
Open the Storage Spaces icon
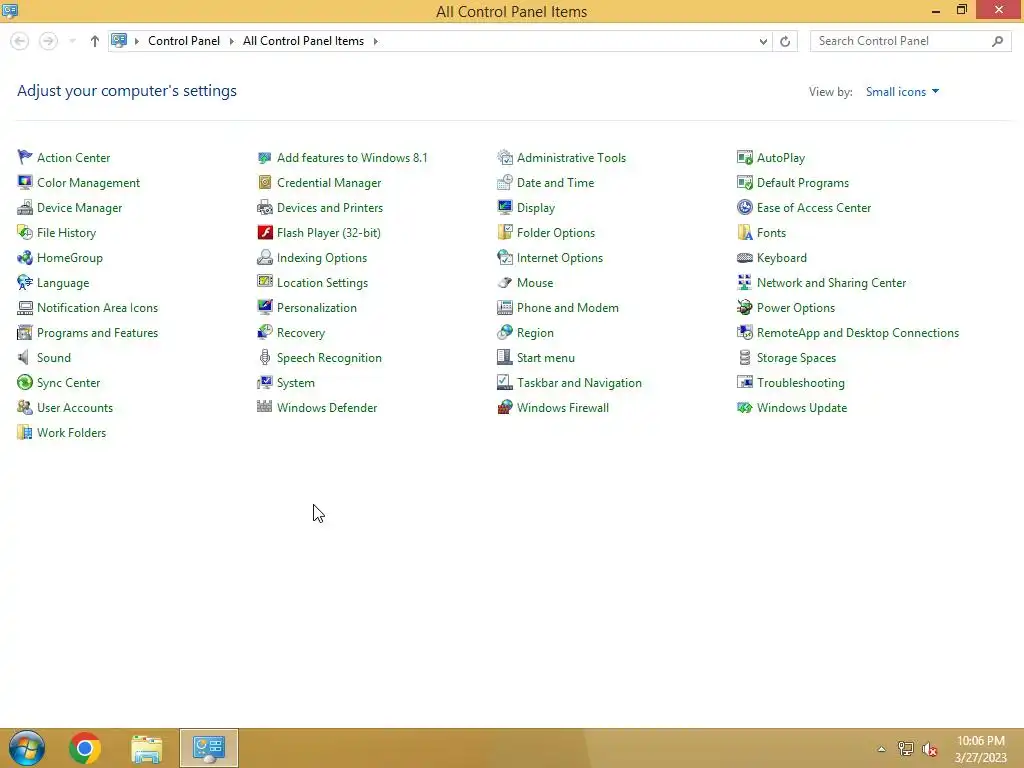744,358
